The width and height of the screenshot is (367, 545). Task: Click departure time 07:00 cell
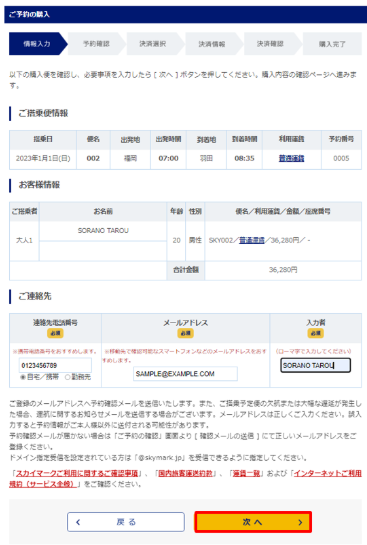(169, 158)
